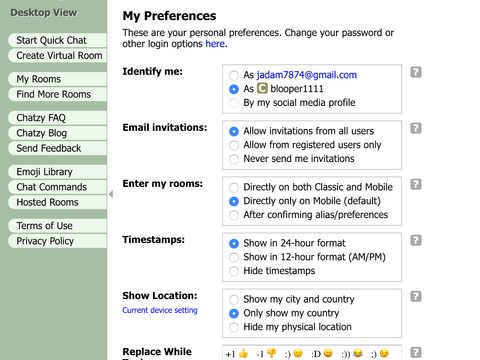
Task: Open help icon for Identify me
Action: [416, 72]
